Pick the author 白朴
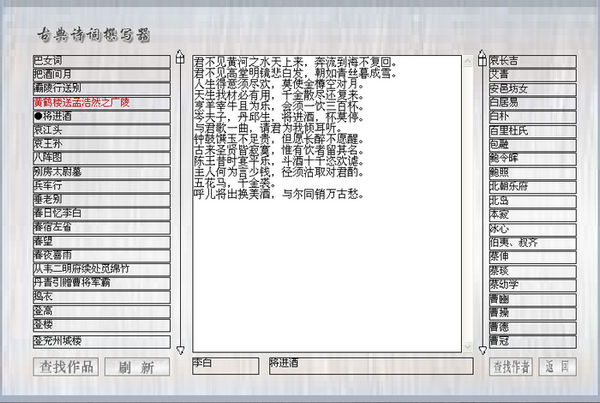The image size is (600, 403). [533, 117]
